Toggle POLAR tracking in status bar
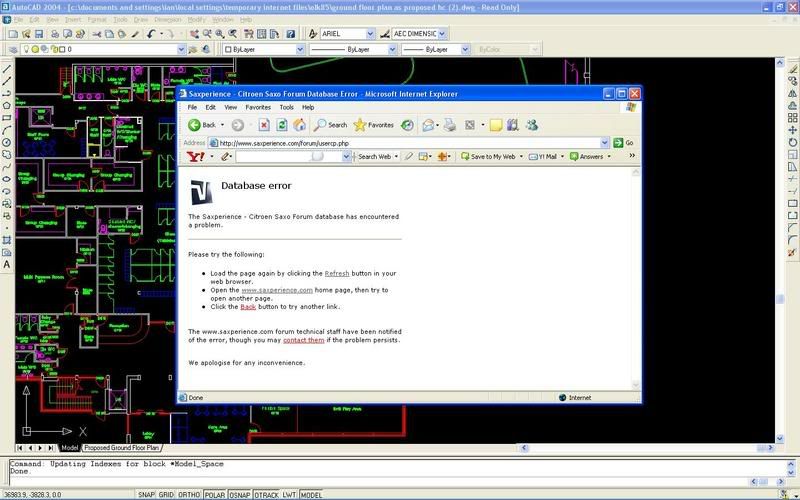Image resolution: width=800 pixels, height=500 pixels. click(215, 495)
